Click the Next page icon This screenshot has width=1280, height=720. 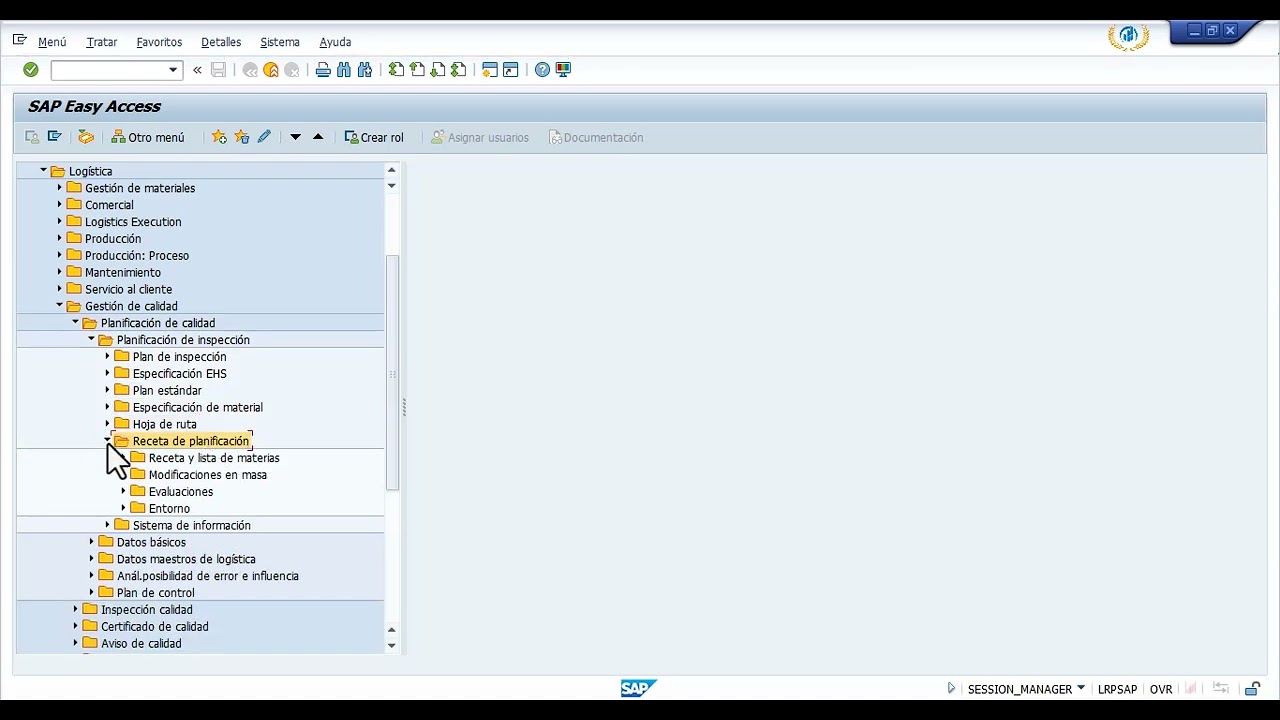pyautogui.click(x=438, y=70)
